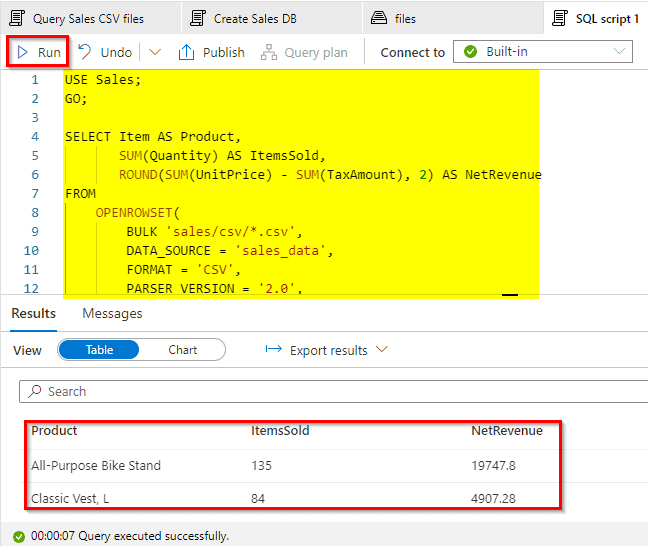Click the Publish upload icon

[186, 52]
